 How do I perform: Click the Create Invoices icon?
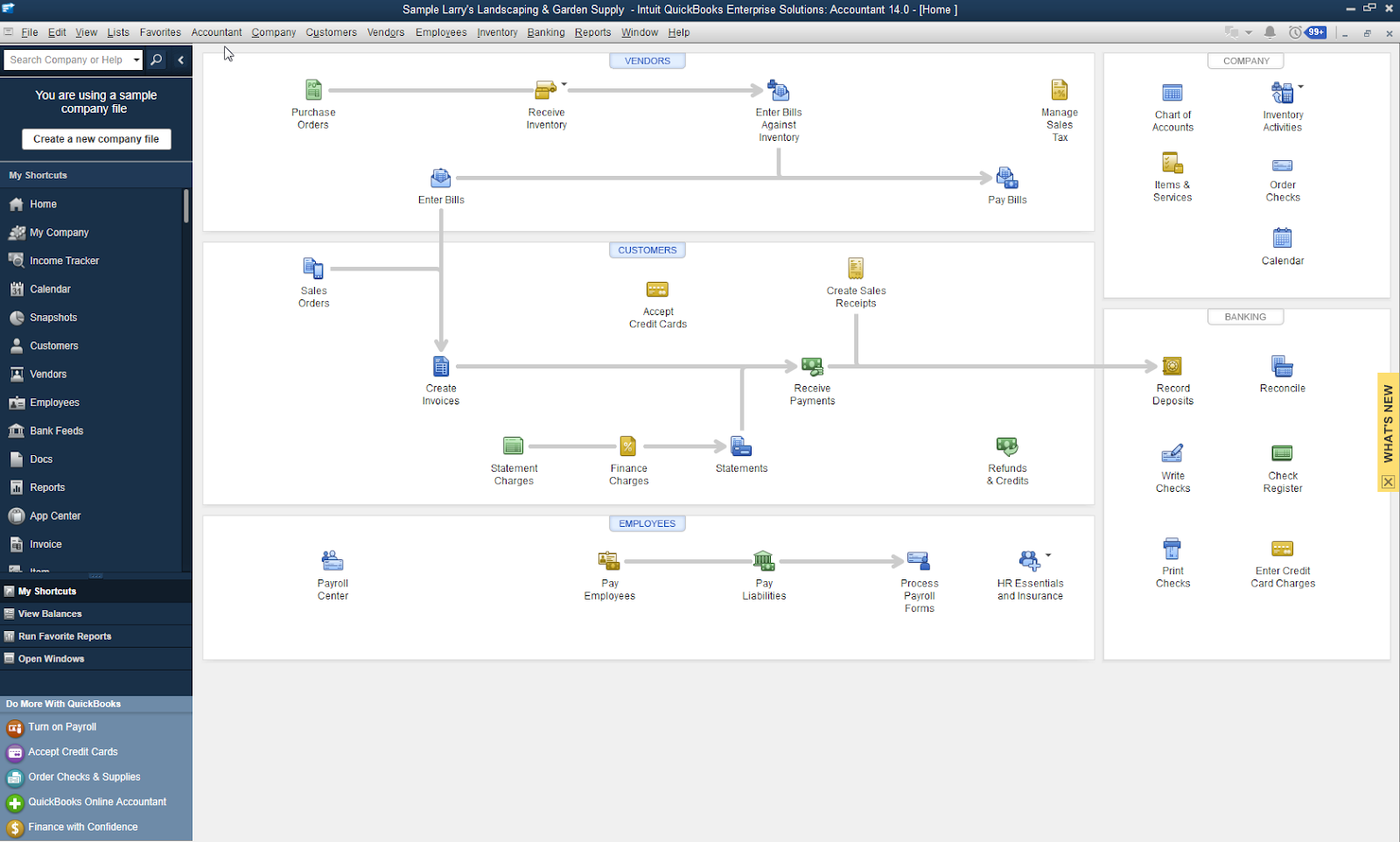(441, 366)
